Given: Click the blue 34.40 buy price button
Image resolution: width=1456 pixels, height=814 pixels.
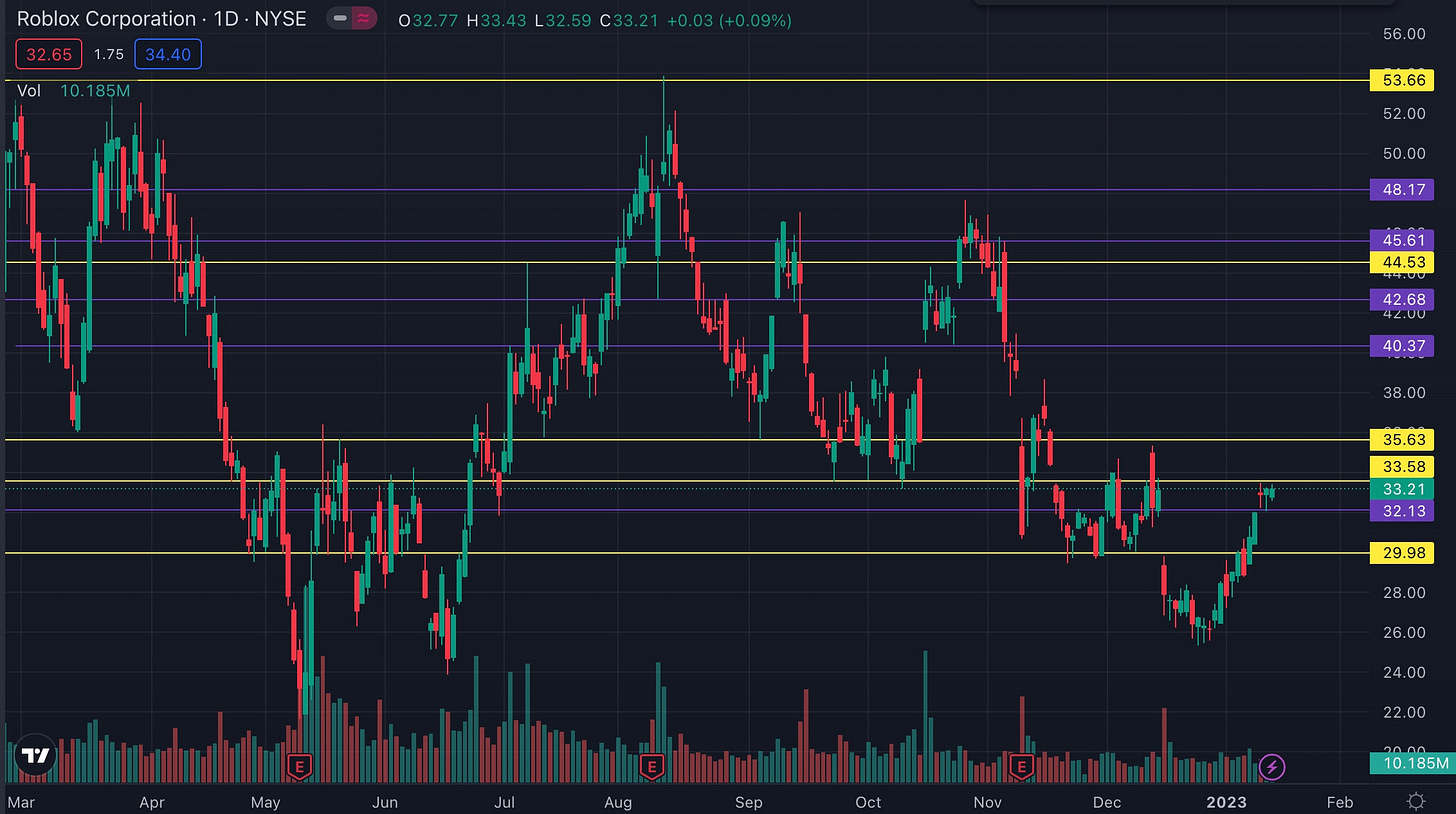Looking at the screenshot, I should tap(168, 54).
